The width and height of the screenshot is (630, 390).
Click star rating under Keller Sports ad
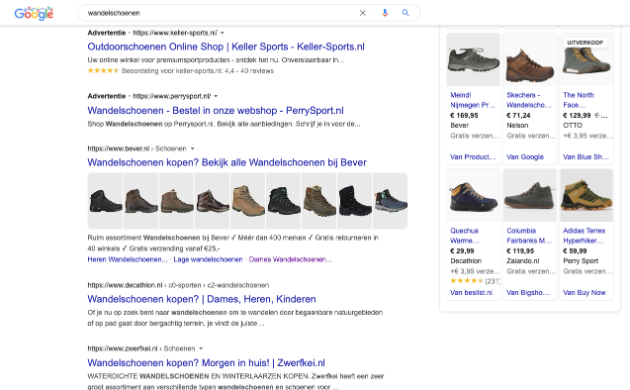tap(103, 71)
